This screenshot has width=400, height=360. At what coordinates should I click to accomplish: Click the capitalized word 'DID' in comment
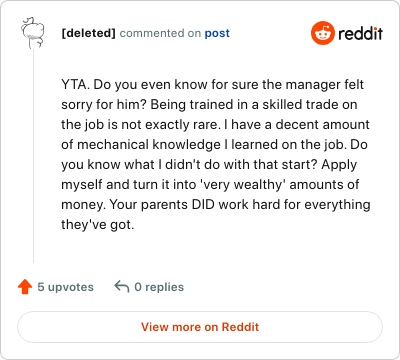[x=203, y=204]
